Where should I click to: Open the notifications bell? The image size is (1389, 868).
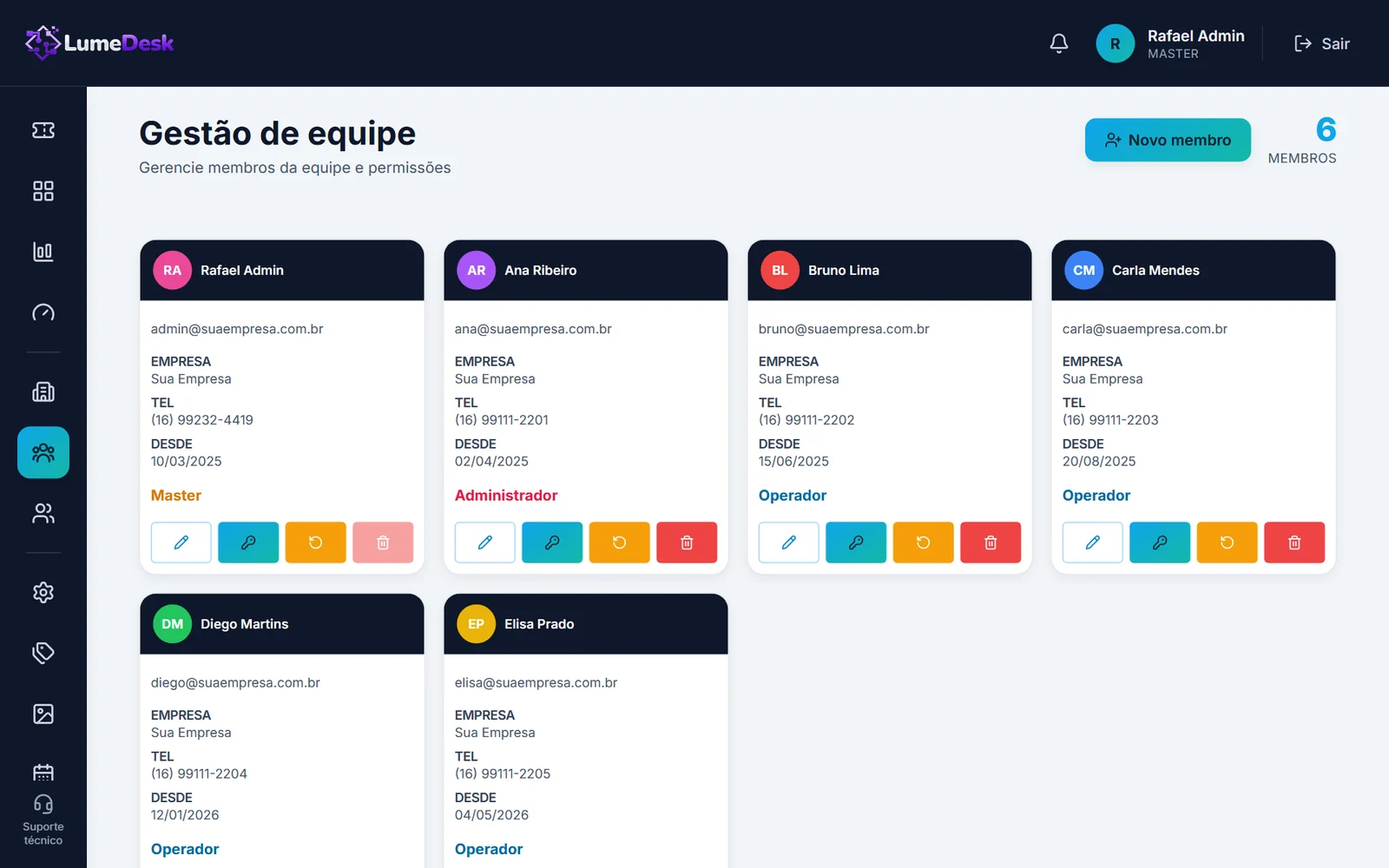1059,43
